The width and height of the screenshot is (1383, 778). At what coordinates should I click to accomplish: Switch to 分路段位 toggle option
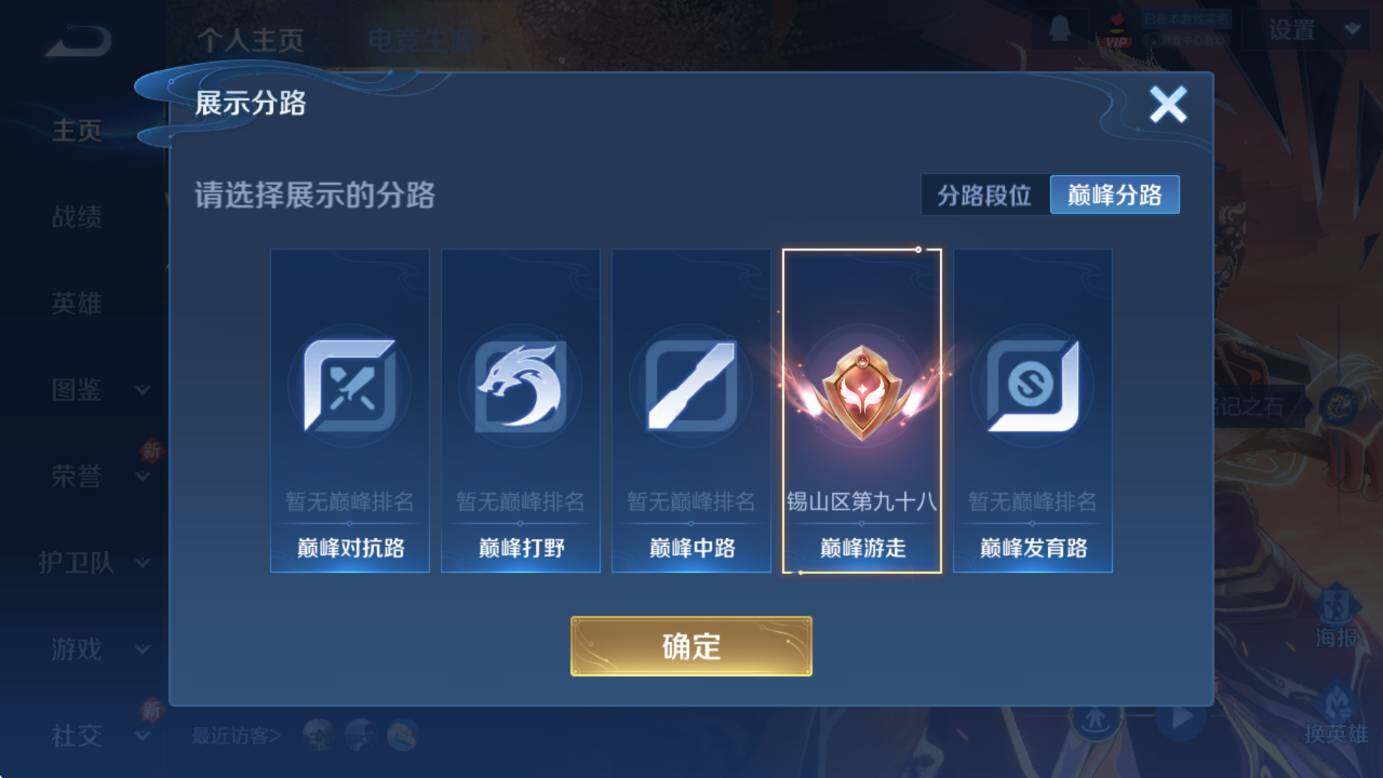pyautogui.click(x=984, y=195)
